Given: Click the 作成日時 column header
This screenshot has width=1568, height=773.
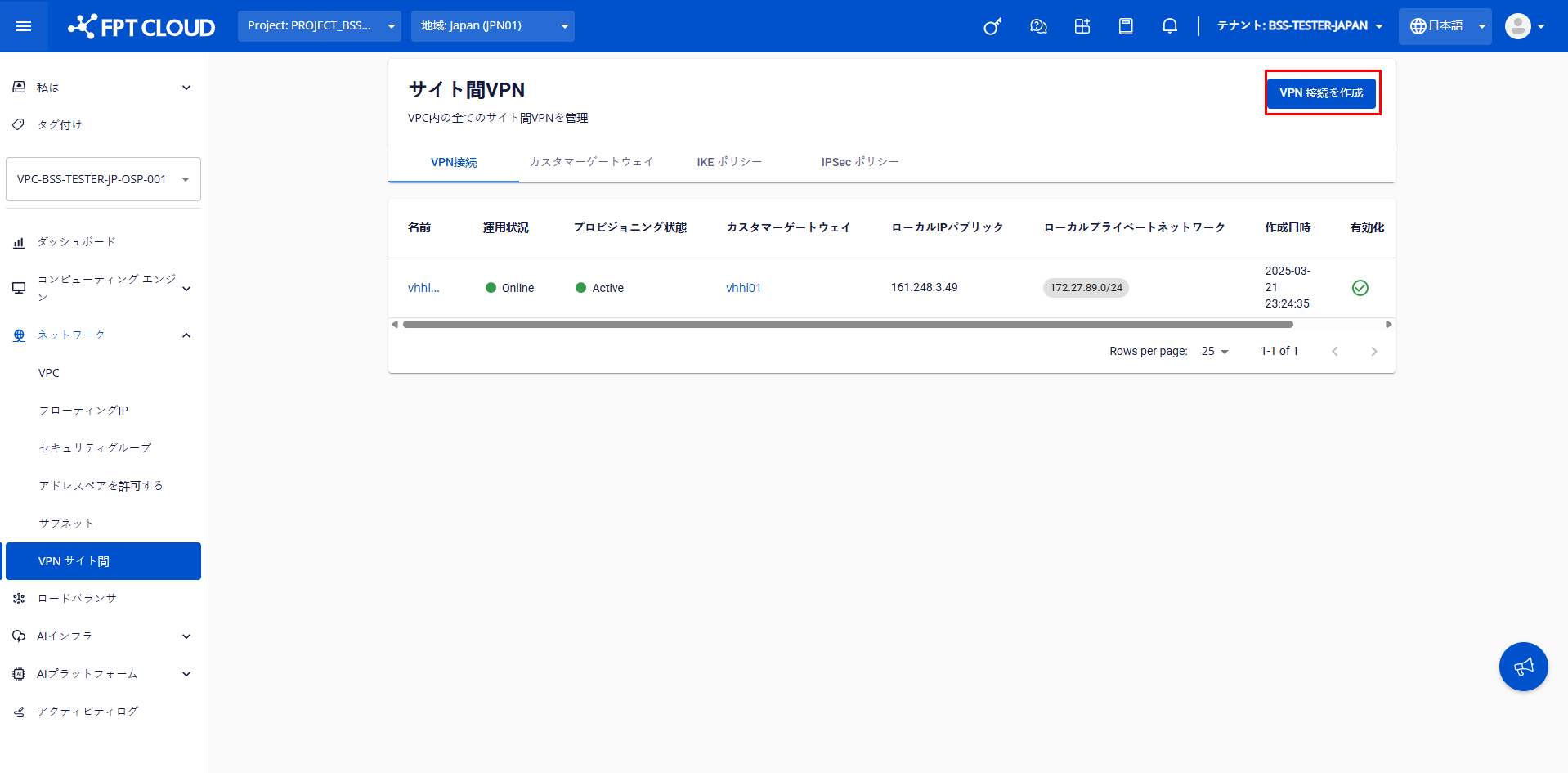Looking at the screenshot, I should tap(1288, 227).
